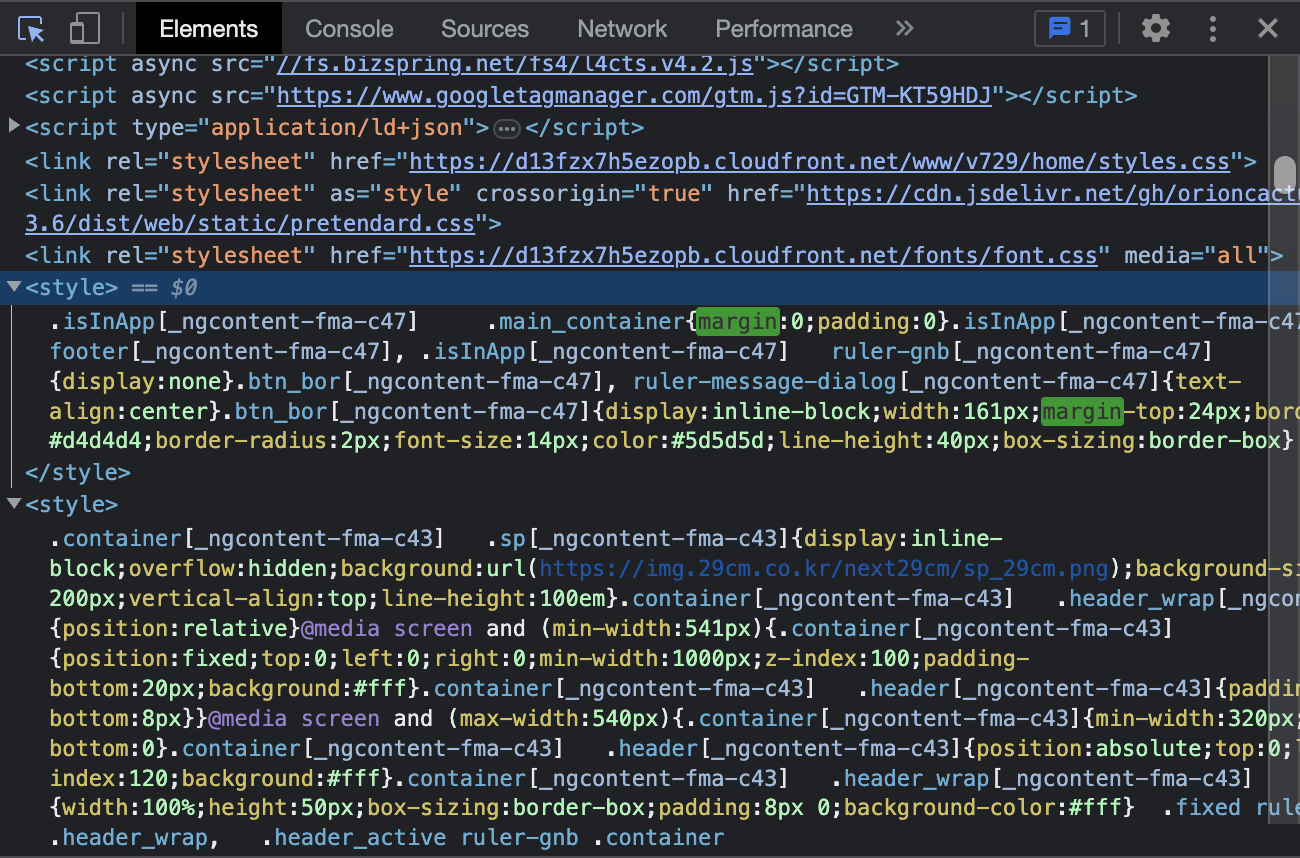1300x858 pixels.
Task: Click the ellipsis button in ld+json script
Action: tap(507, 128)
